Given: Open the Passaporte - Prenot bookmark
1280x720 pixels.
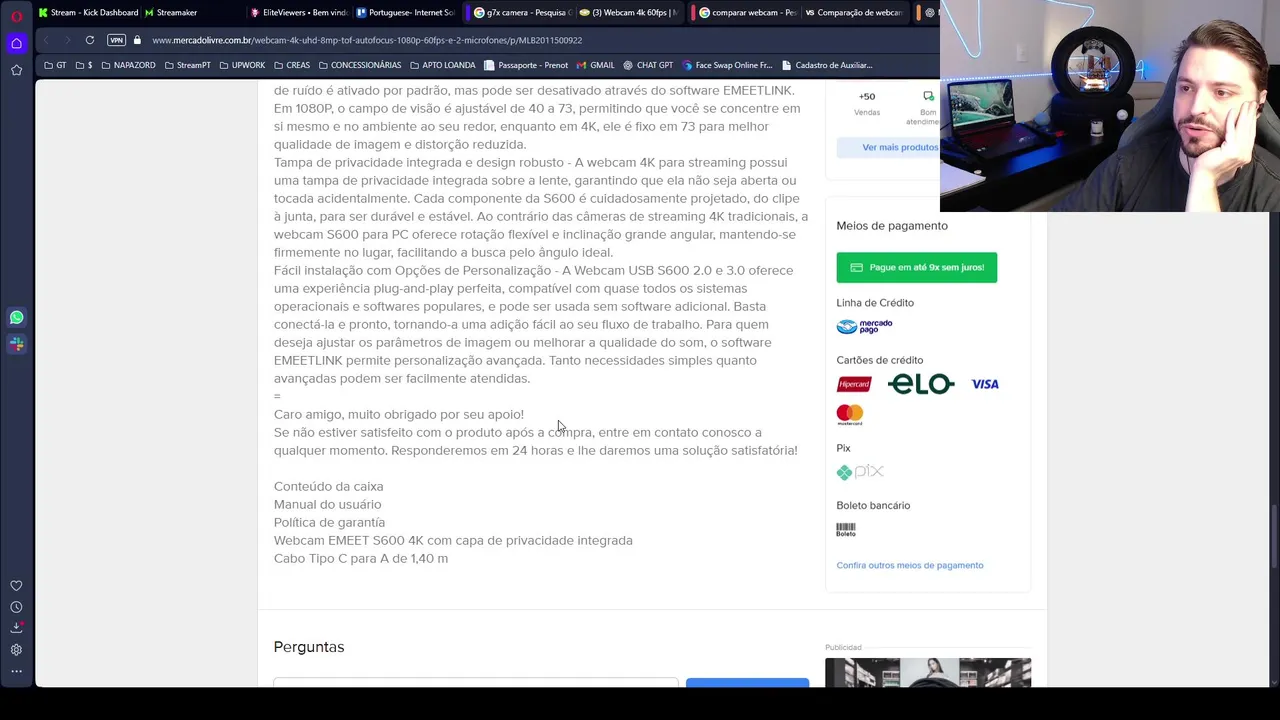Looking at the screenshot, I should pos(526,65).
